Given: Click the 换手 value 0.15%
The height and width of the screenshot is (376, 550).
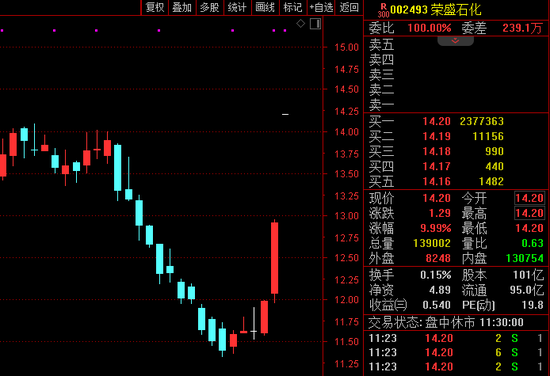Looking at the screenshot, I should coord(436,275).
